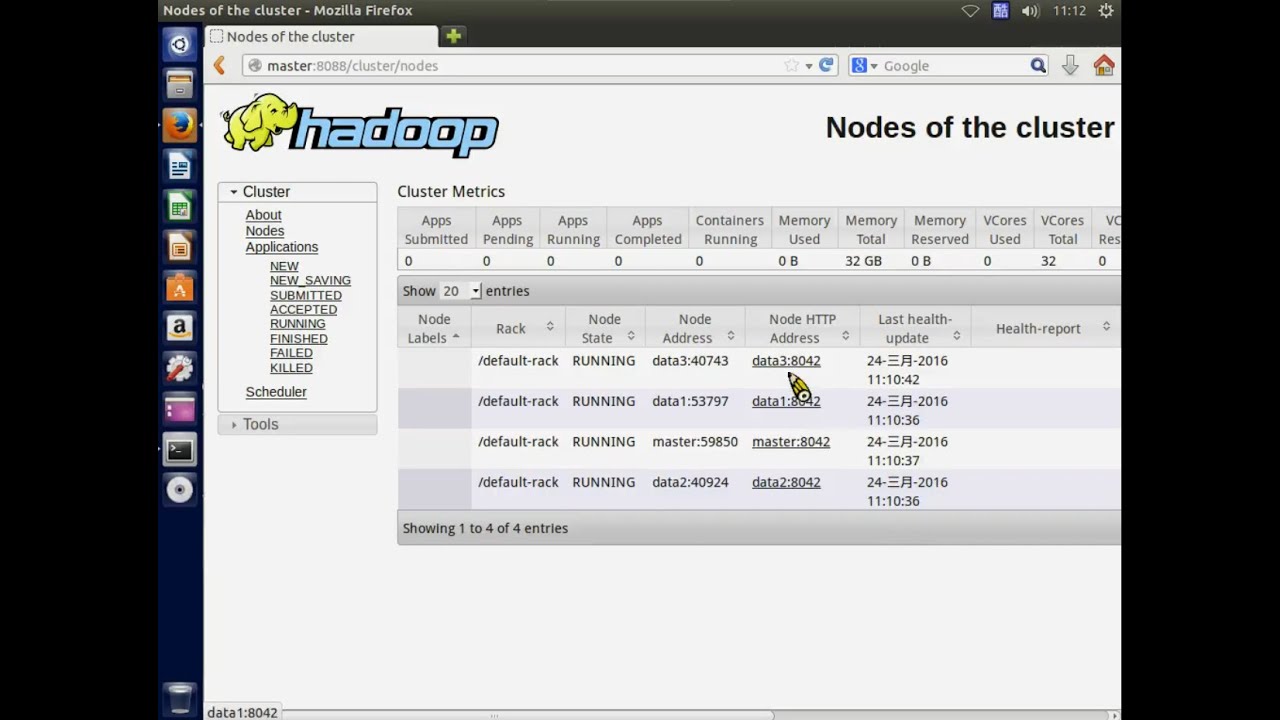The width and height of the screenshot is (1280, 720).
Task: Sort table by Node State column
Action: point(604,328)
